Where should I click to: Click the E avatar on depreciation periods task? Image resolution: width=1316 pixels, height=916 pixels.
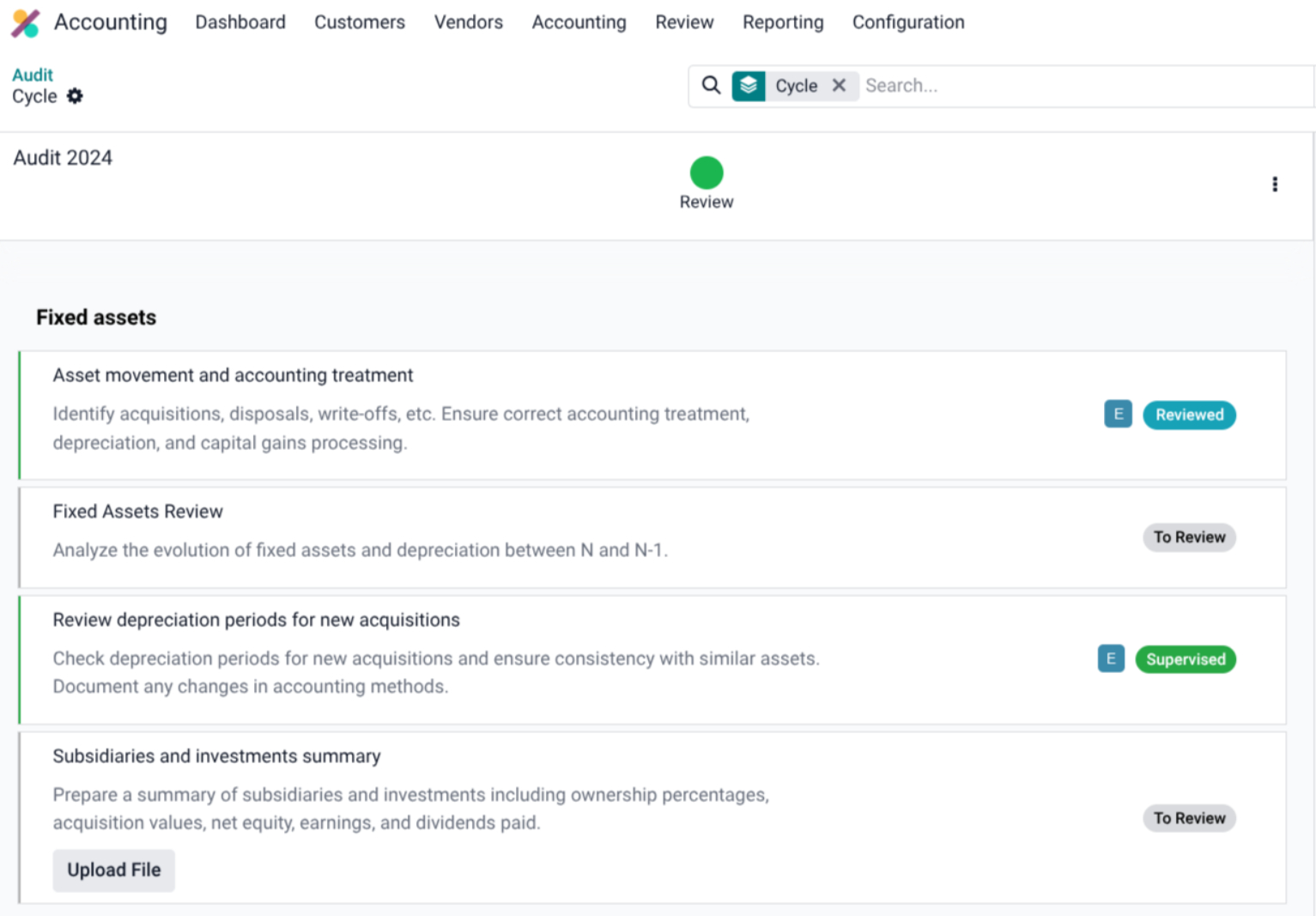click(x=1110, y=658)
